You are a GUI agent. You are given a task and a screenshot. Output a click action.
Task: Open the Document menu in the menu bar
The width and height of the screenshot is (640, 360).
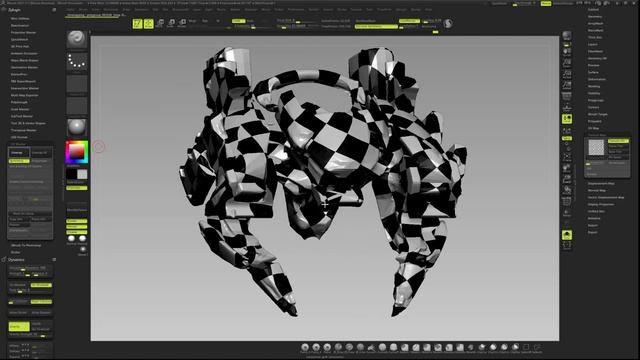pos(111,9)
